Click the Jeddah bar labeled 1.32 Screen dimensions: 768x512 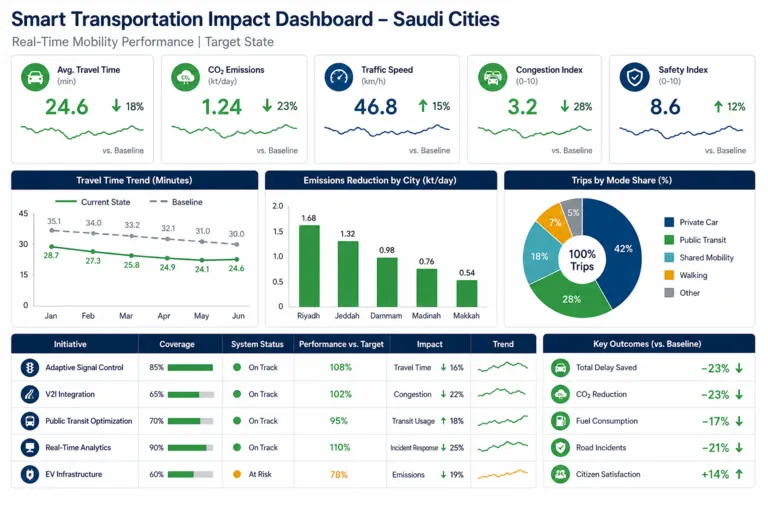click(348, 274)
